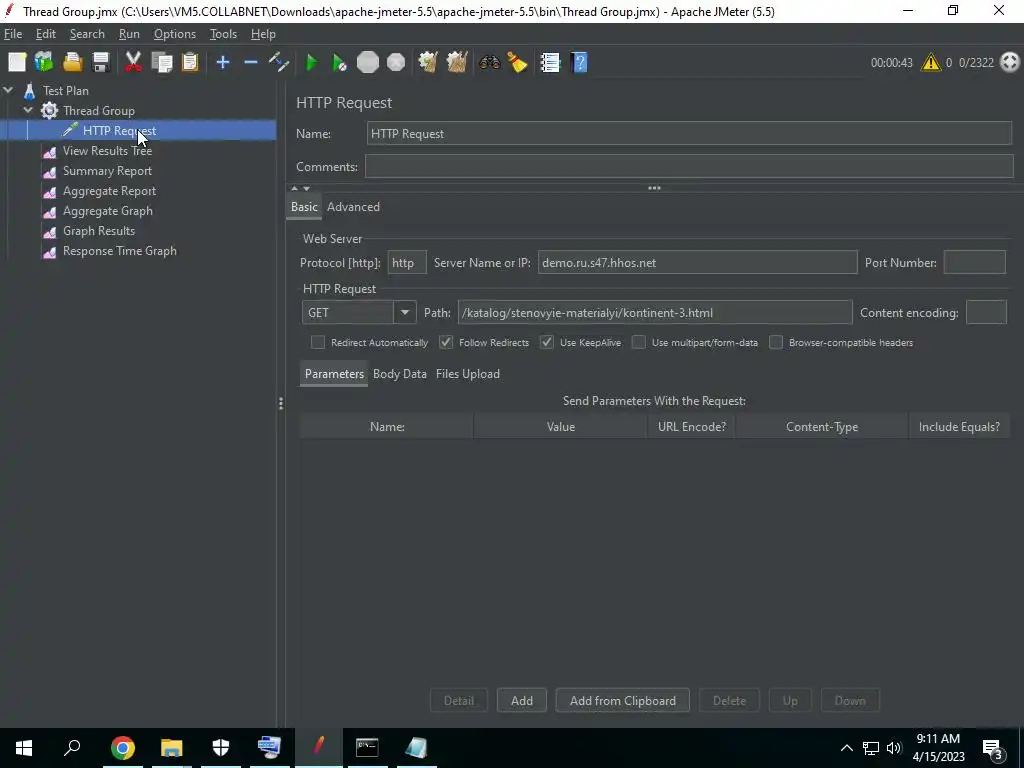Select the Parameters tab

(x=334, y=374)
